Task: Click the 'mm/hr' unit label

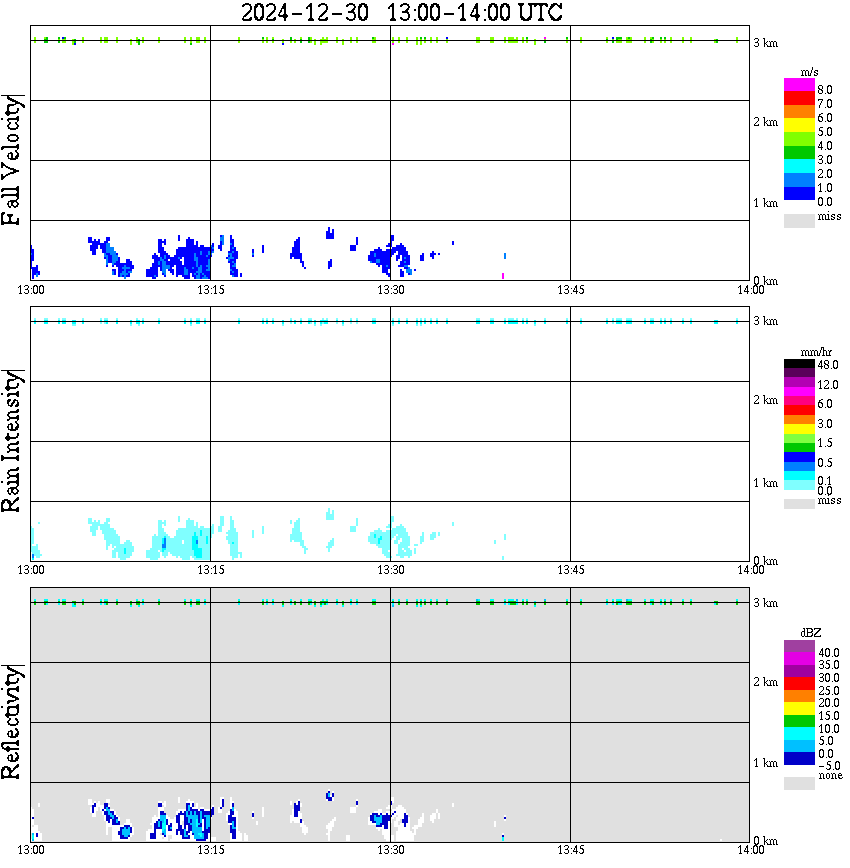Action: click(816, 352)
